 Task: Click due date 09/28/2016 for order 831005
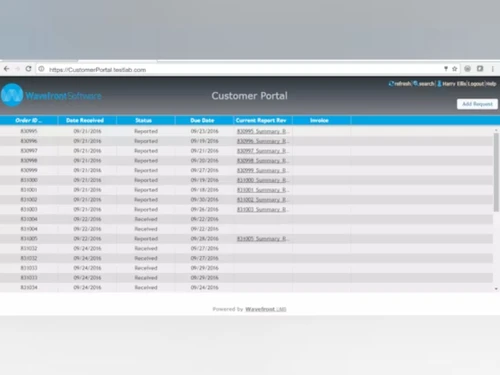[205, 239]
